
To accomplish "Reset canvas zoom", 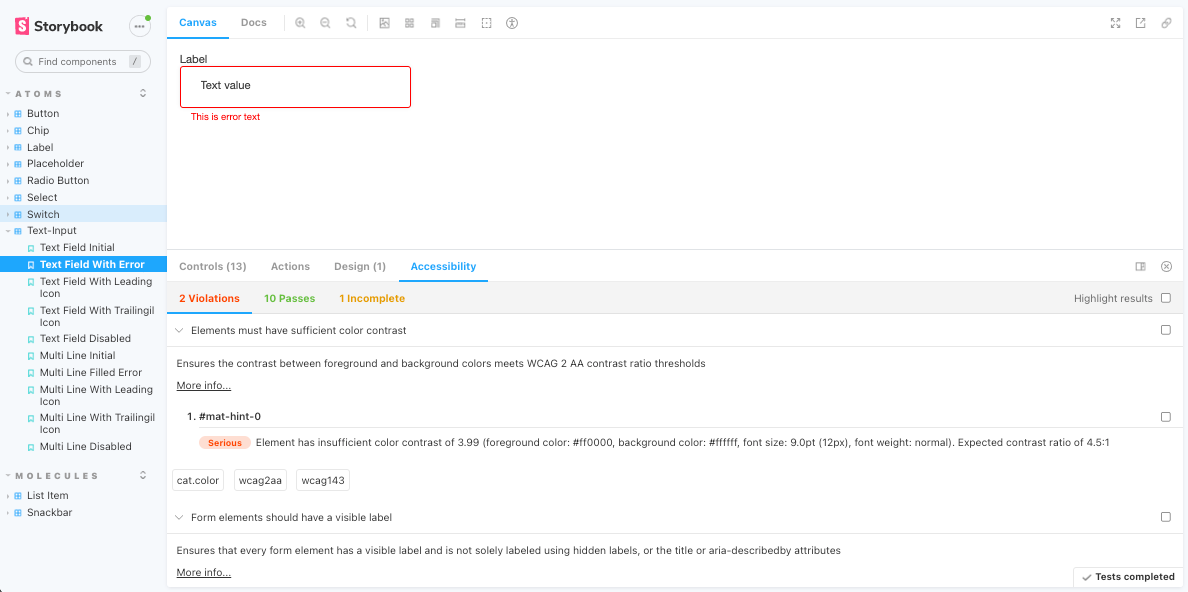I will pos(351,23).
